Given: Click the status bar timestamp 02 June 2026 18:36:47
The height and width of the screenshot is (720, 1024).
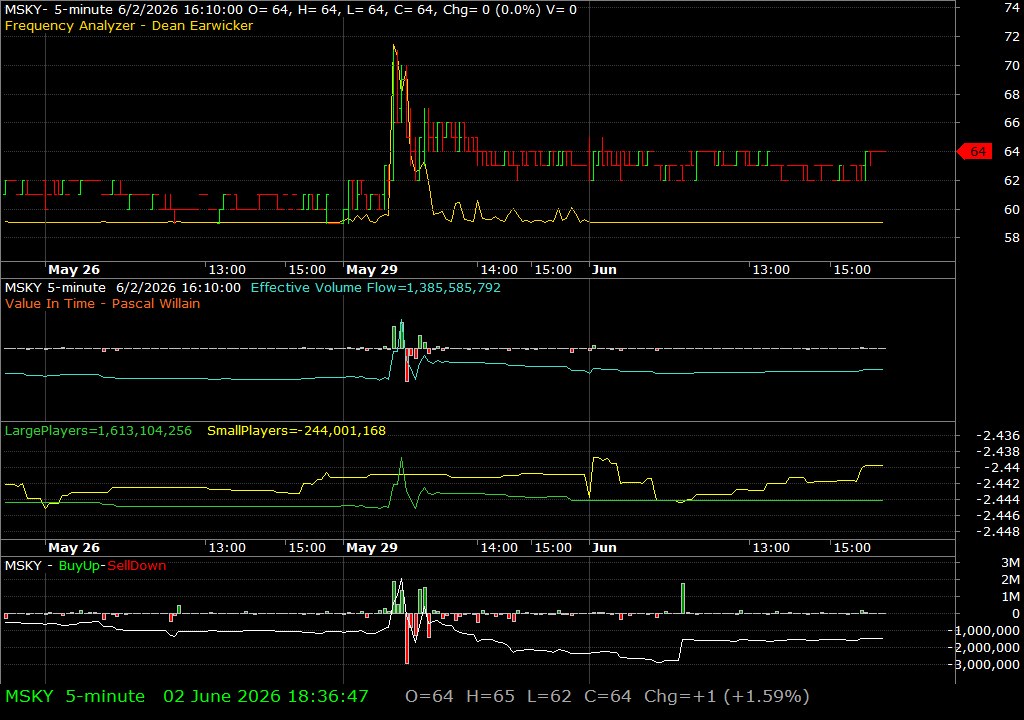Looking at the screenshot, I should (266, 696).
